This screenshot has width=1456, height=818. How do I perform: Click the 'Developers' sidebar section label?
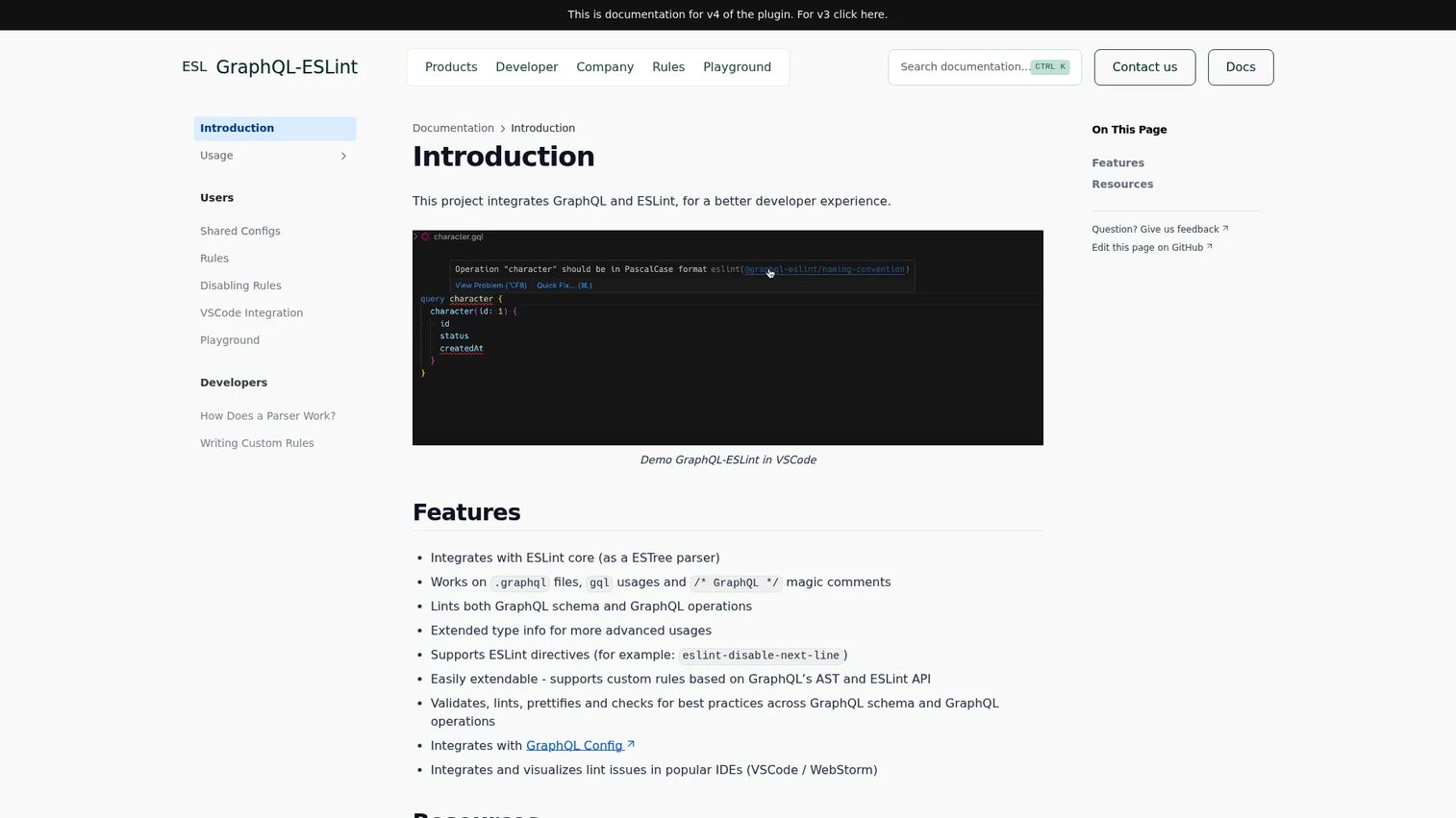pyautogui.click(x=234, y=383)
